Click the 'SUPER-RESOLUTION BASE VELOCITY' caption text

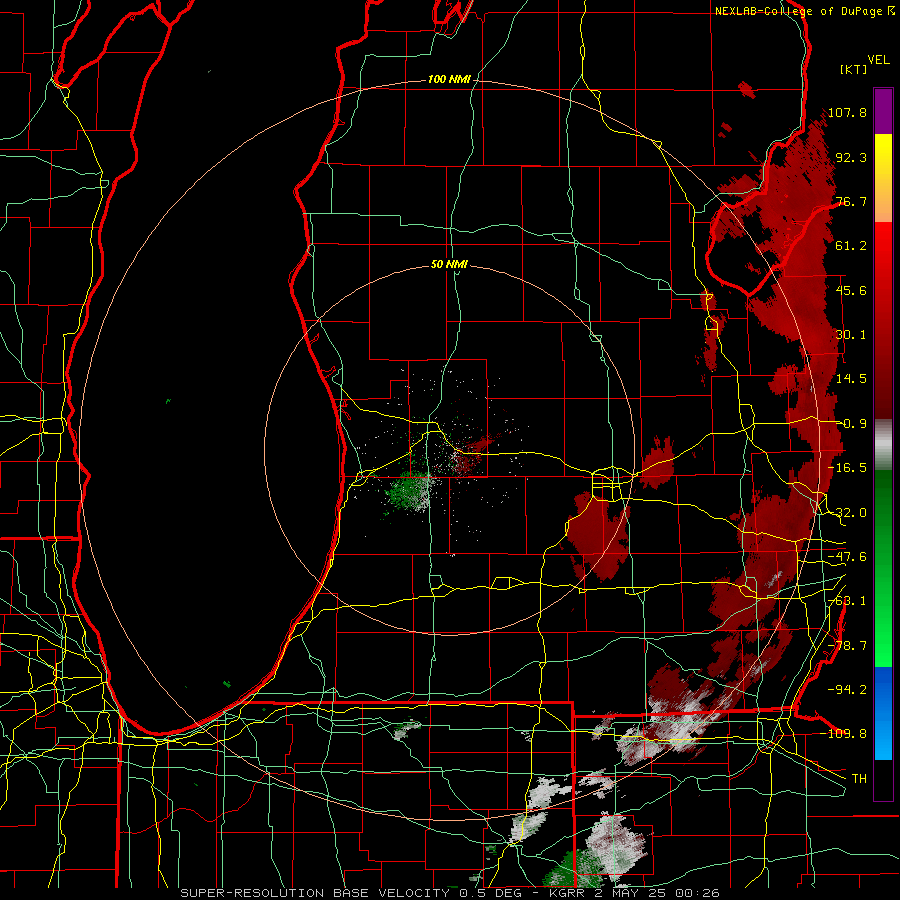(315, 893)
